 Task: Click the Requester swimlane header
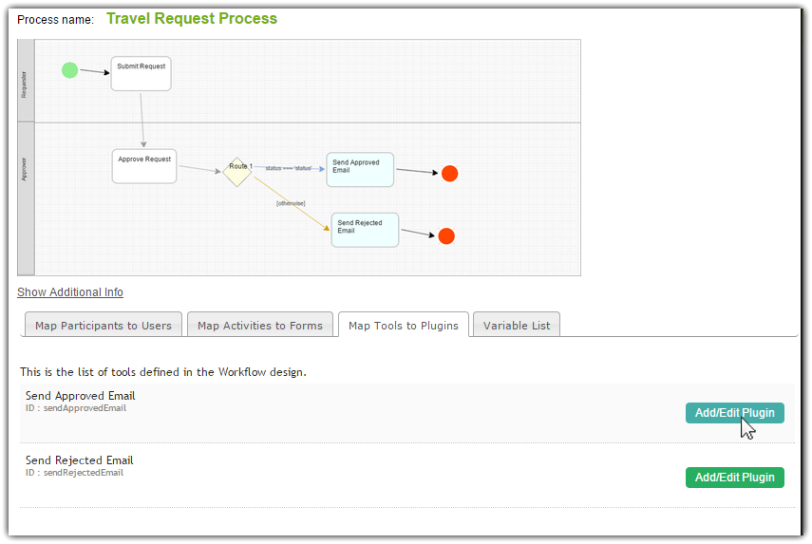(26, 81)
